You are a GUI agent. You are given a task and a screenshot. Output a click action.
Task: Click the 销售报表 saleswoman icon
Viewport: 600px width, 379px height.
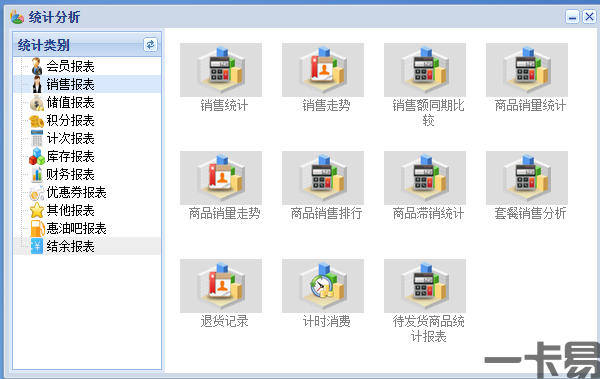coord(37,84)
